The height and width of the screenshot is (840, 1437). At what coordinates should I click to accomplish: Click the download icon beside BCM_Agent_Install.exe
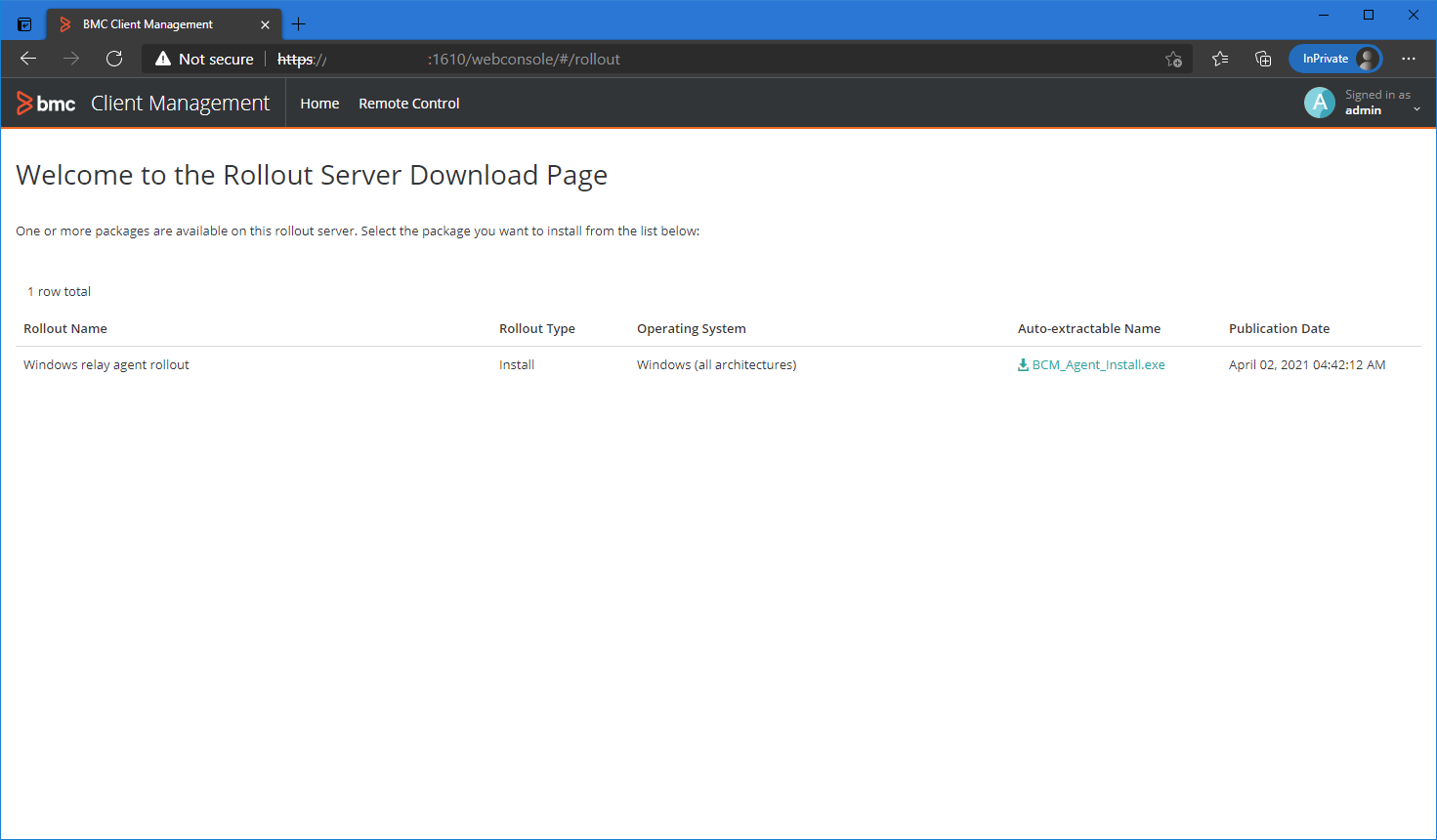click(1023, 365)
